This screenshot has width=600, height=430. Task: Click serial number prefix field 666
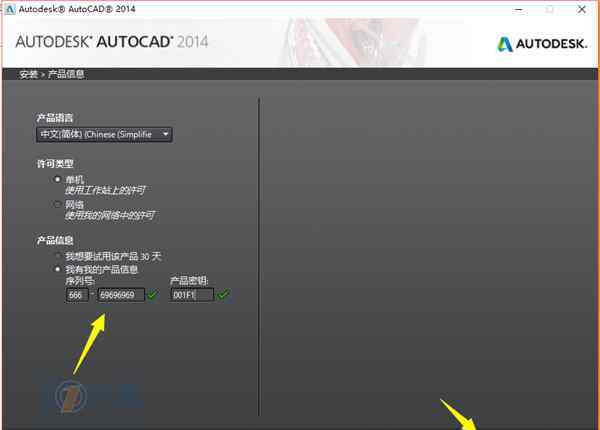77,295
